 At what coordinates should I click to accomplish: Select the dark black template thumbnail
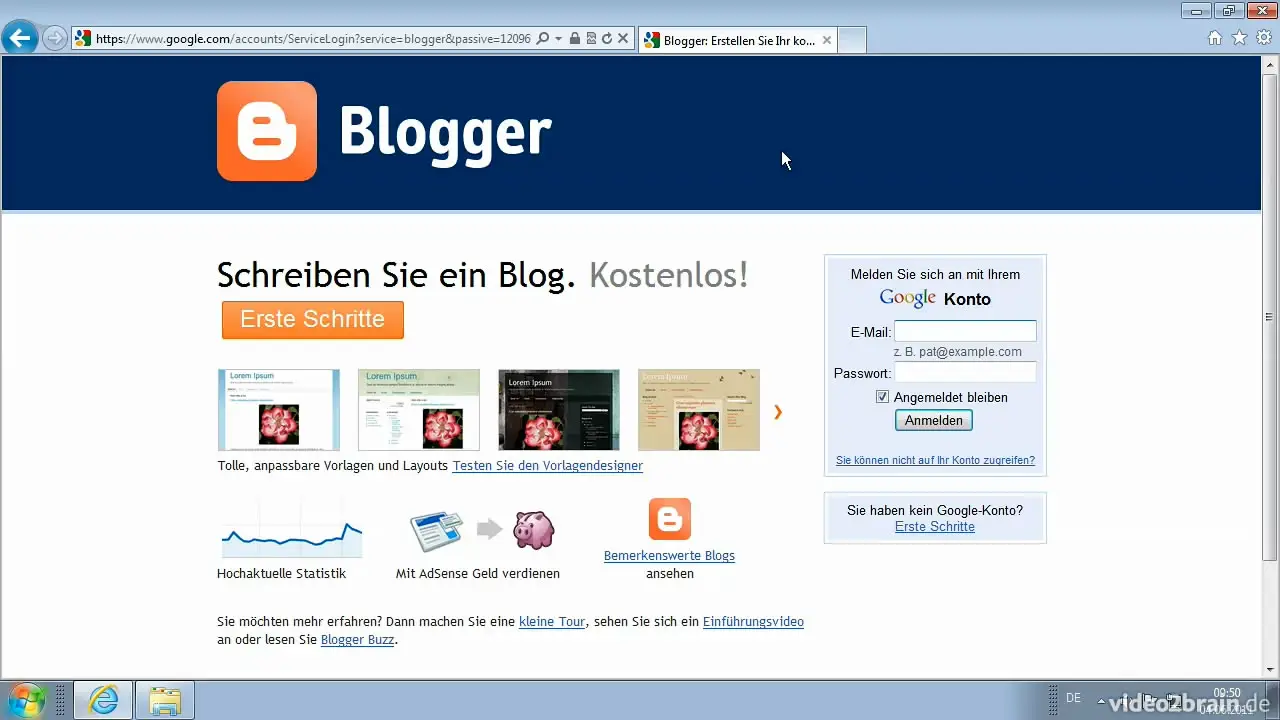pos(559,410)
